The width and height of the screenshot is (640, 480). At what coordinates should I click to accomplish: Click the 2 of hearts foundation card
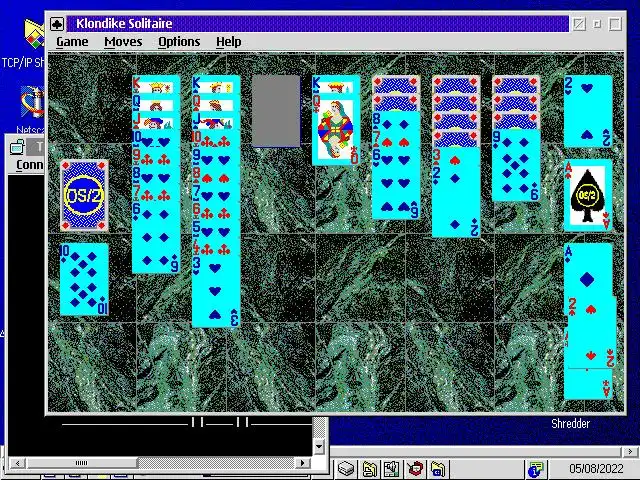tap(592, 333)
